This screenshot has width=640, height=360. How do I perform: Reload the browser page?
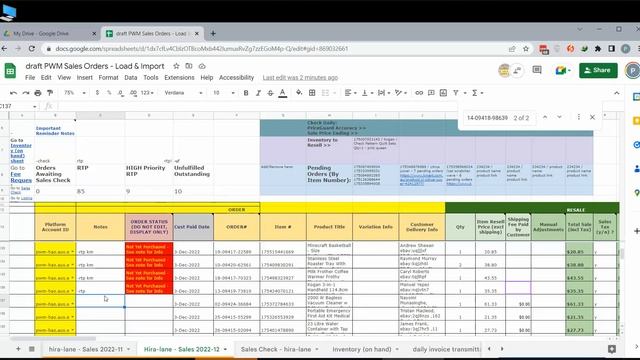tap(32, 49)
